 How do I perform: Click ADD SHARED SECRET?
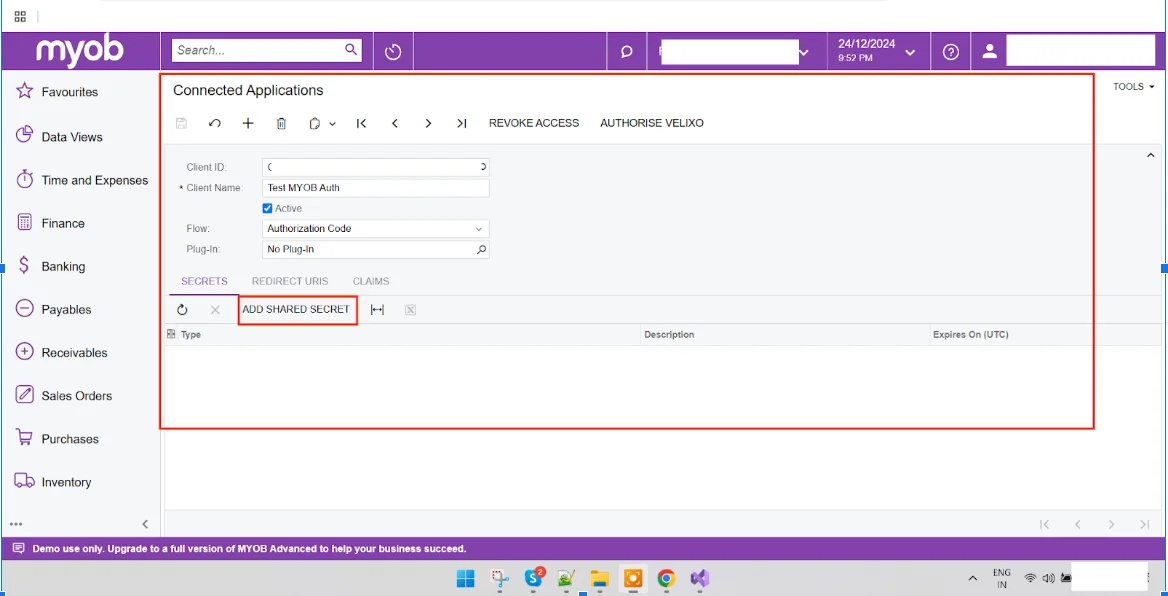coord(297,309)
